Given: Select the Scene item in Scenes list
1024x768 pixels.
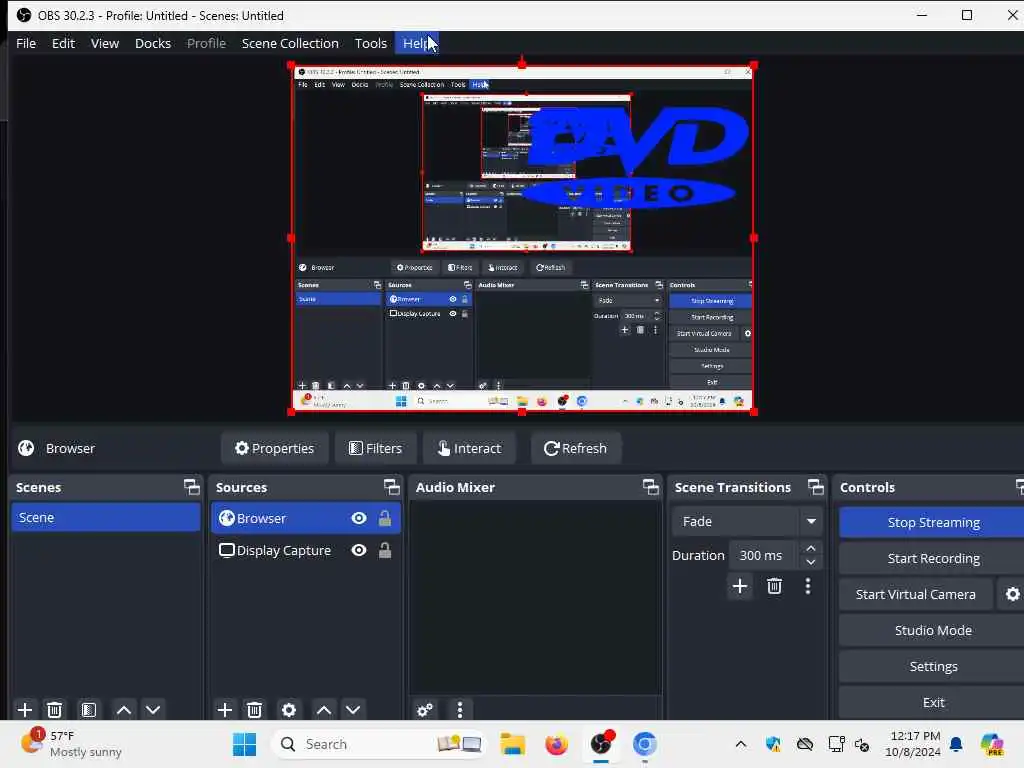Looking at the screenshot, I should point(106,517).
